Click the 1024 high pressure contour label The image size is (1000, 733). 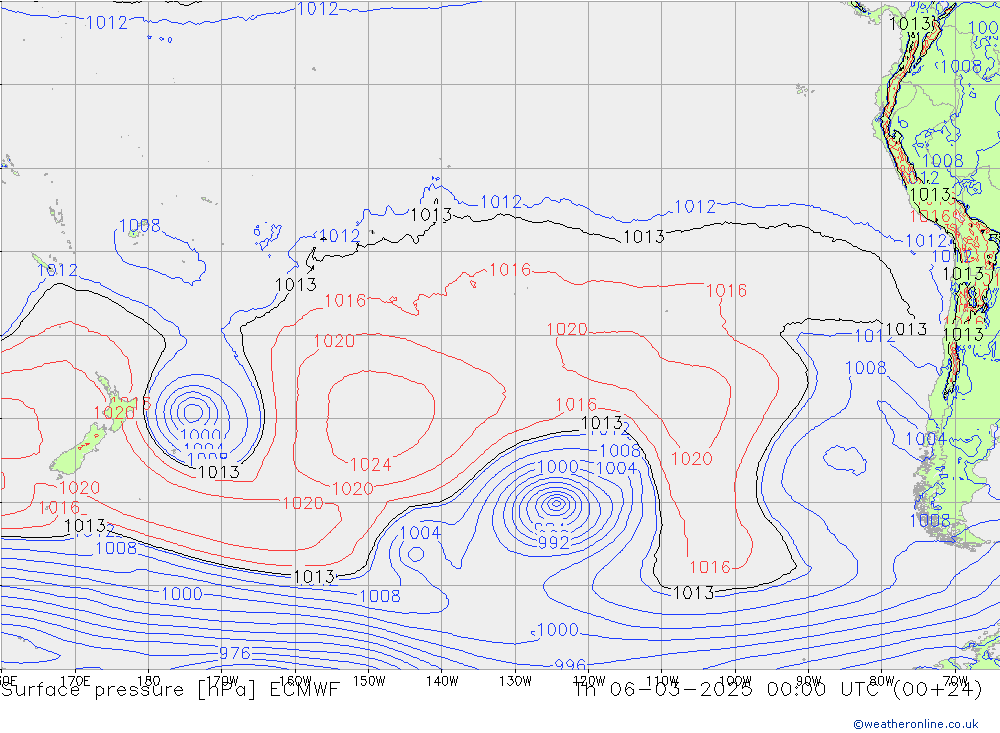(370, 464)
